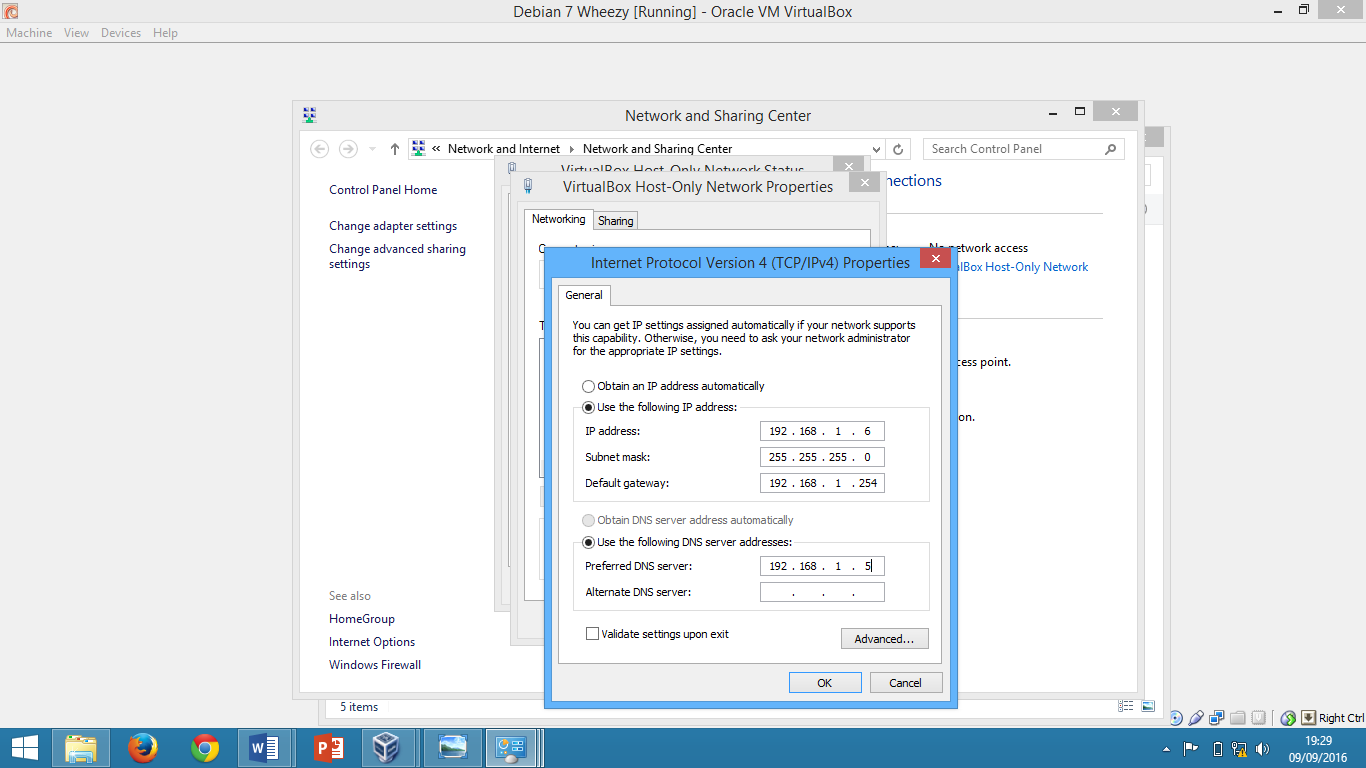The height and width of the screenshot is (768, 1366).
Task: Click the host key arrow icon beside Right Ctrl
Action: [x=1308, y=718]
